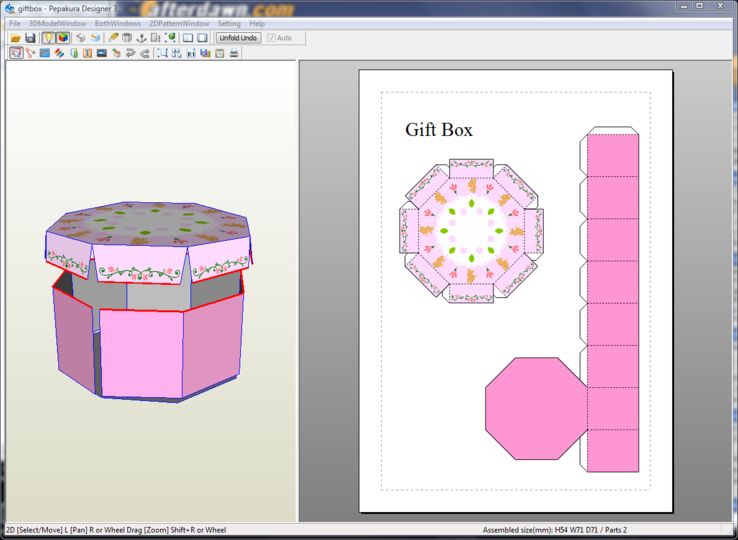The width and height of the screenshot is (738, 540).
Task: Open a file with the folder icon
Action: coord(16,38)
